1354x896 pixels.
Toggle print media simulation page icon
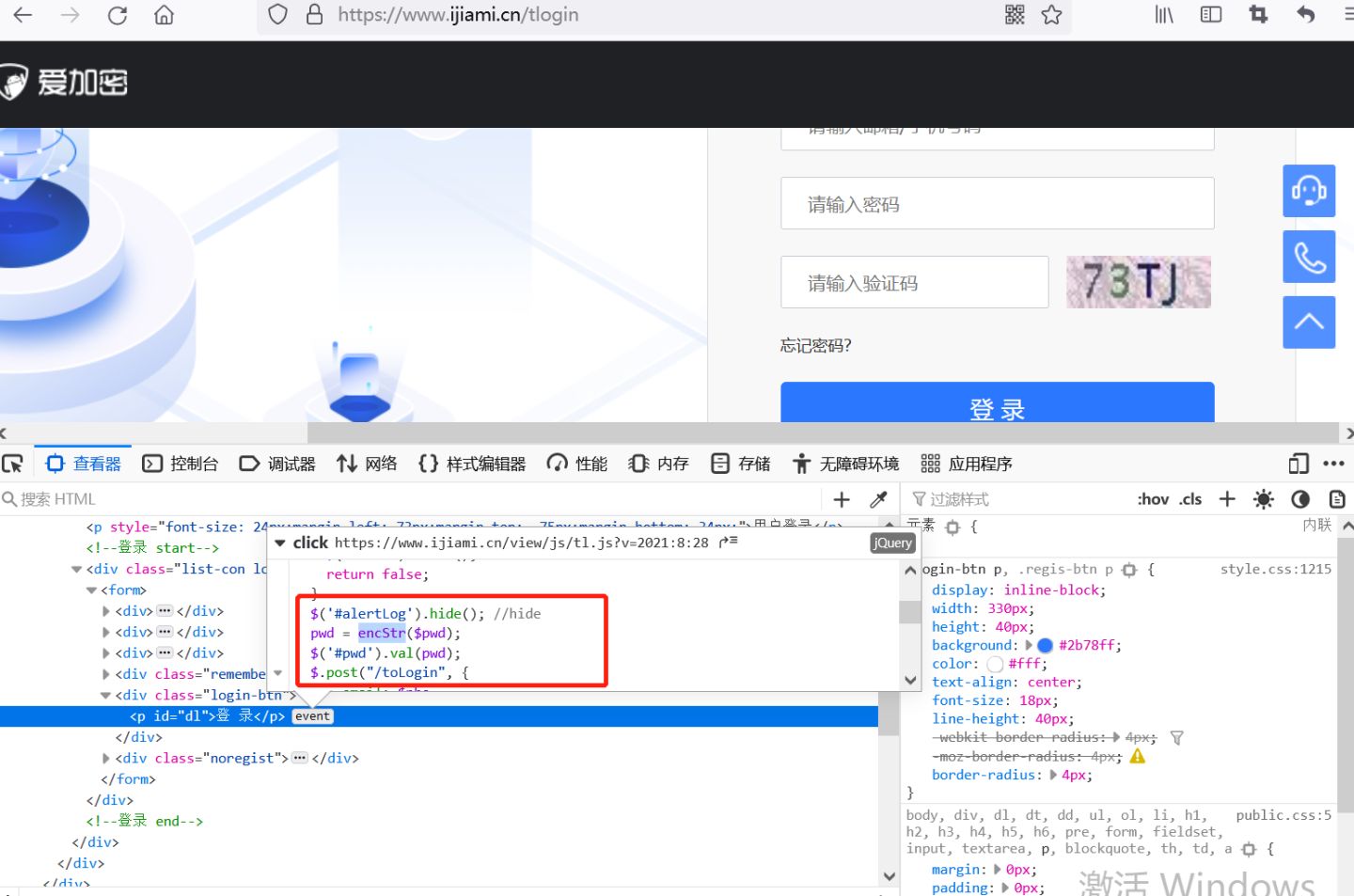tap(1336, 499)
